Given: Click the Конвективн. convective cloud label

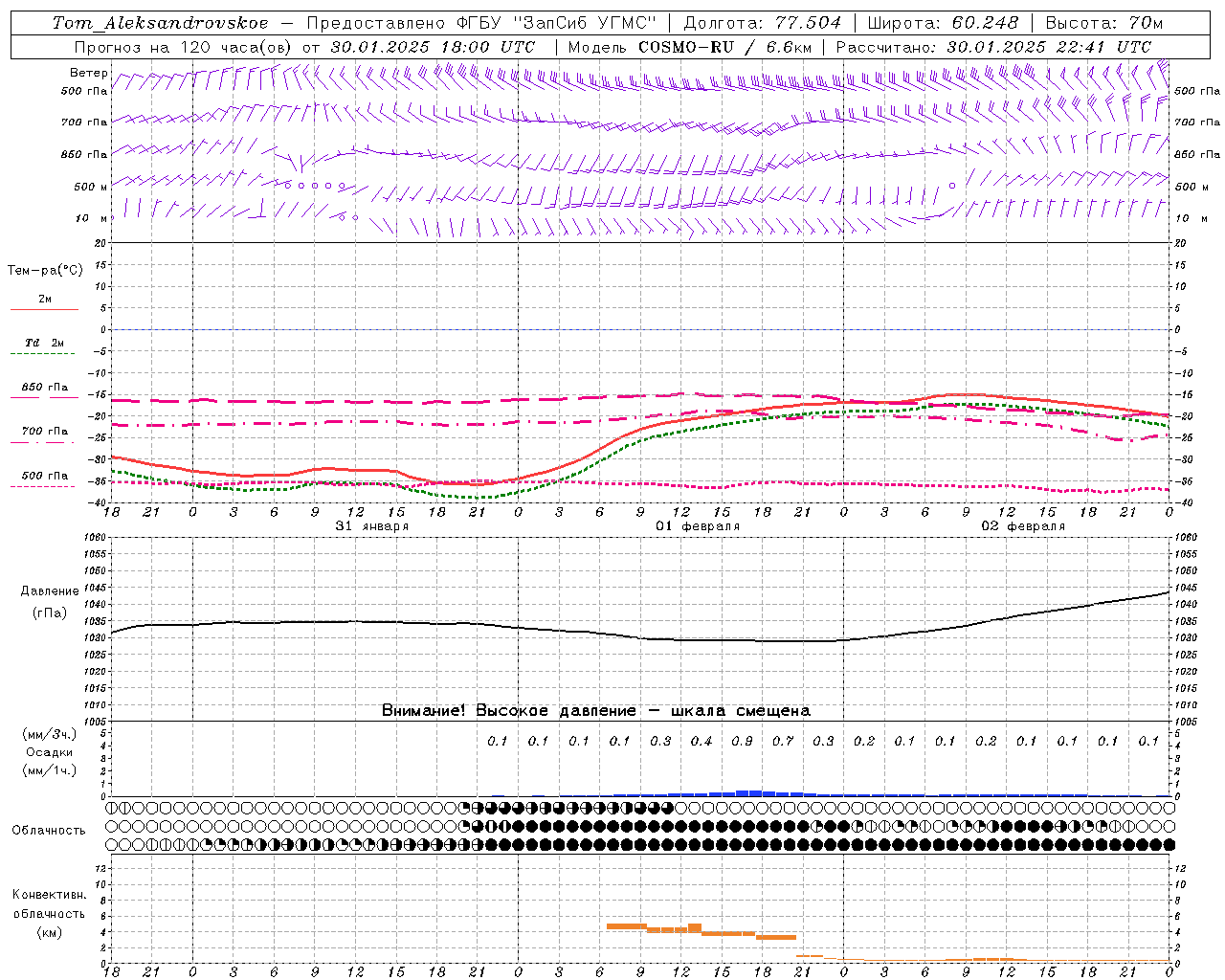Looking at the screenshot, I should click(x=49, y=895).
